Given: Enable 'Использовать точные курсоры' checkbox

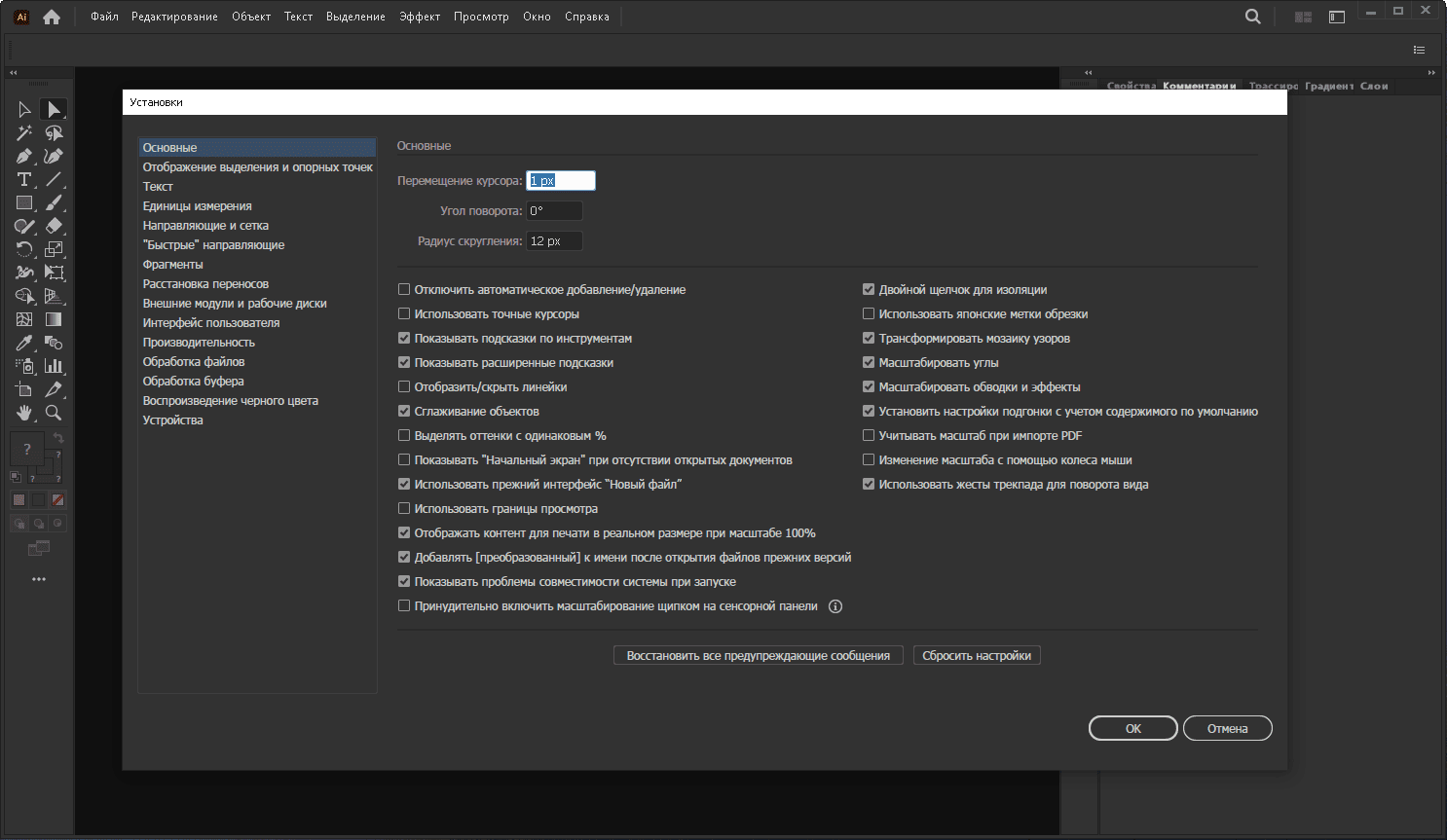Looking at the screenshot, I should coord(404,314).
